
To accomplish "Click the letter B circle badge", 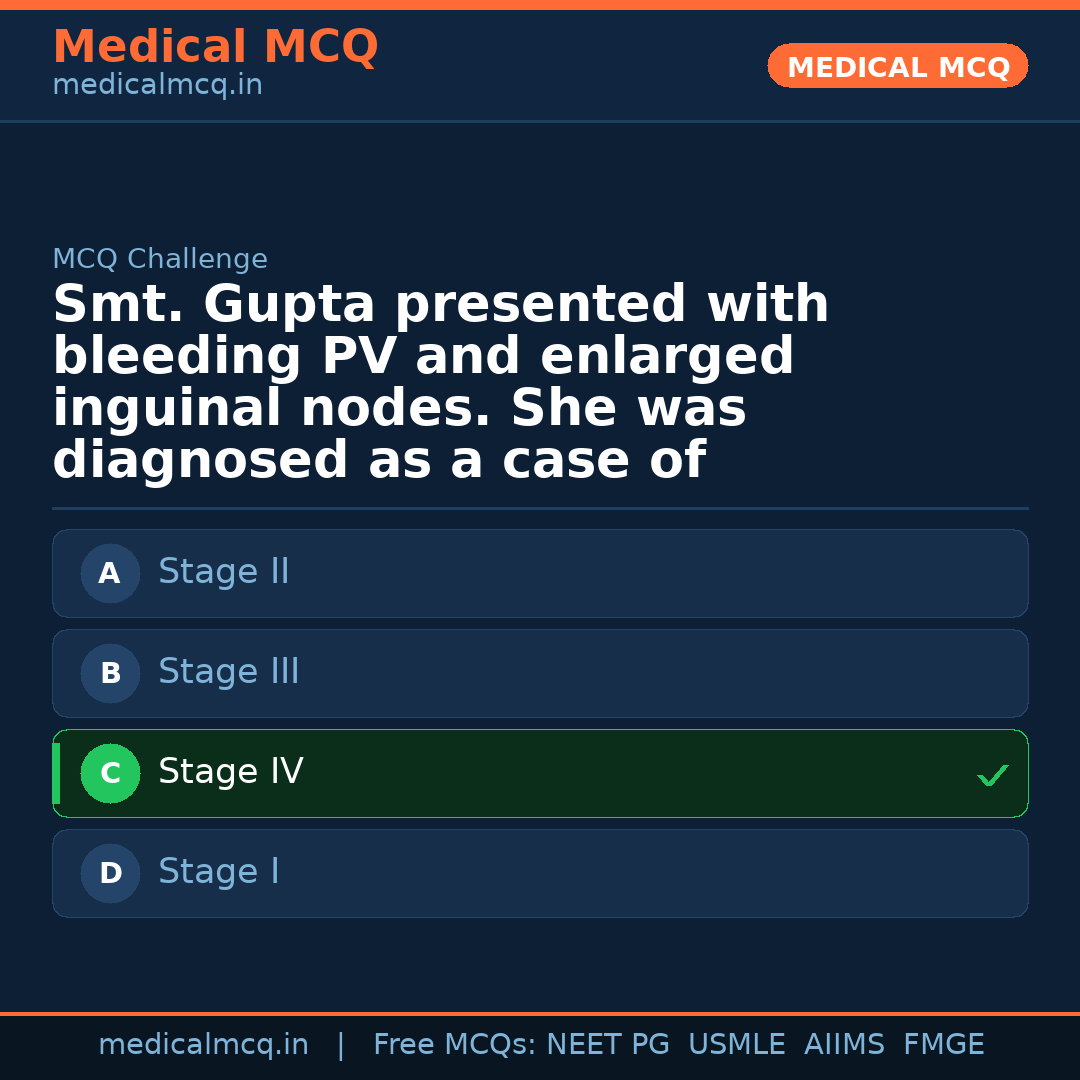I will (x=110, y=673).
